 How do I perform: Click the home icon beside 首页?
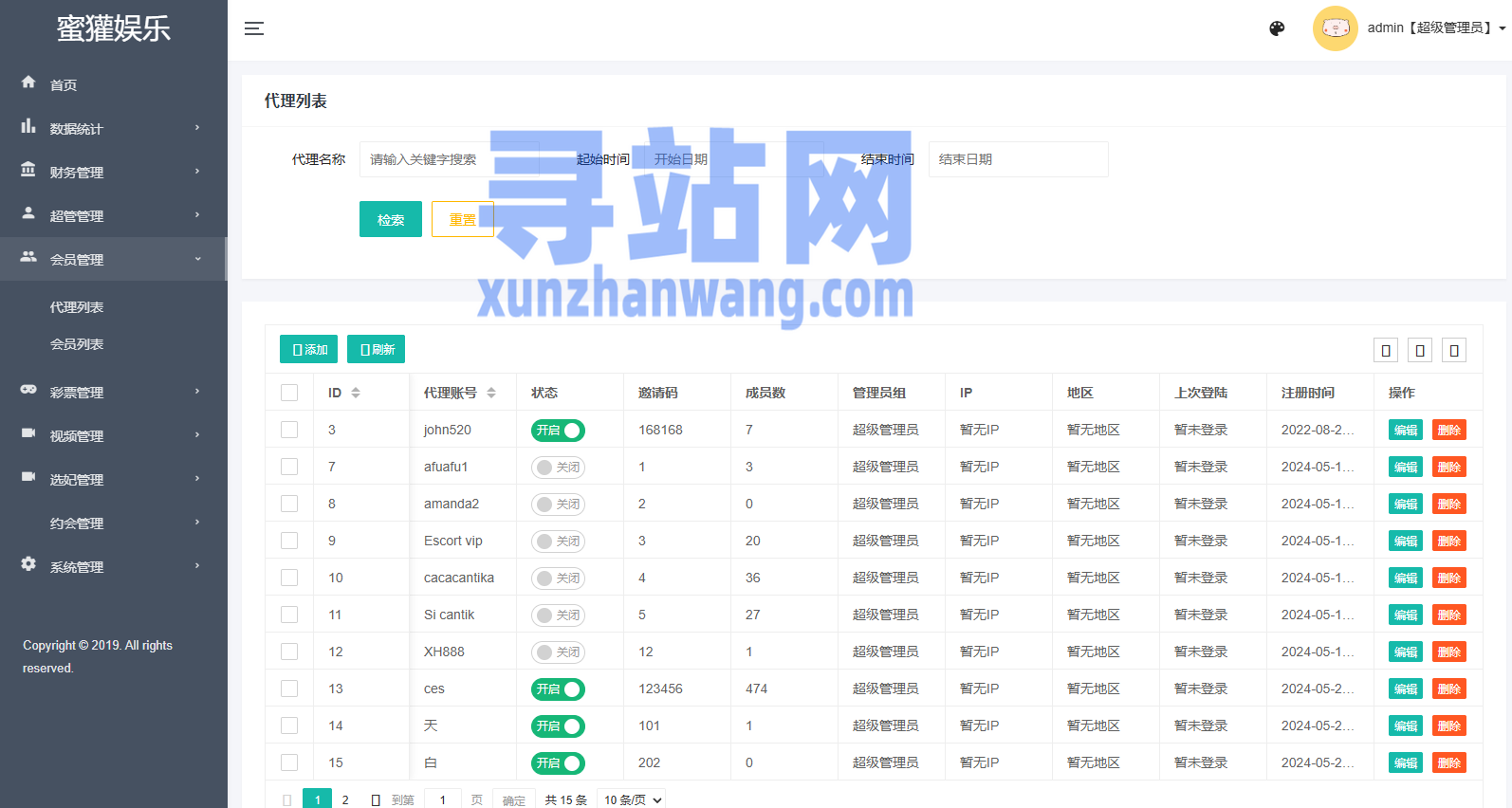click(28, 83)
